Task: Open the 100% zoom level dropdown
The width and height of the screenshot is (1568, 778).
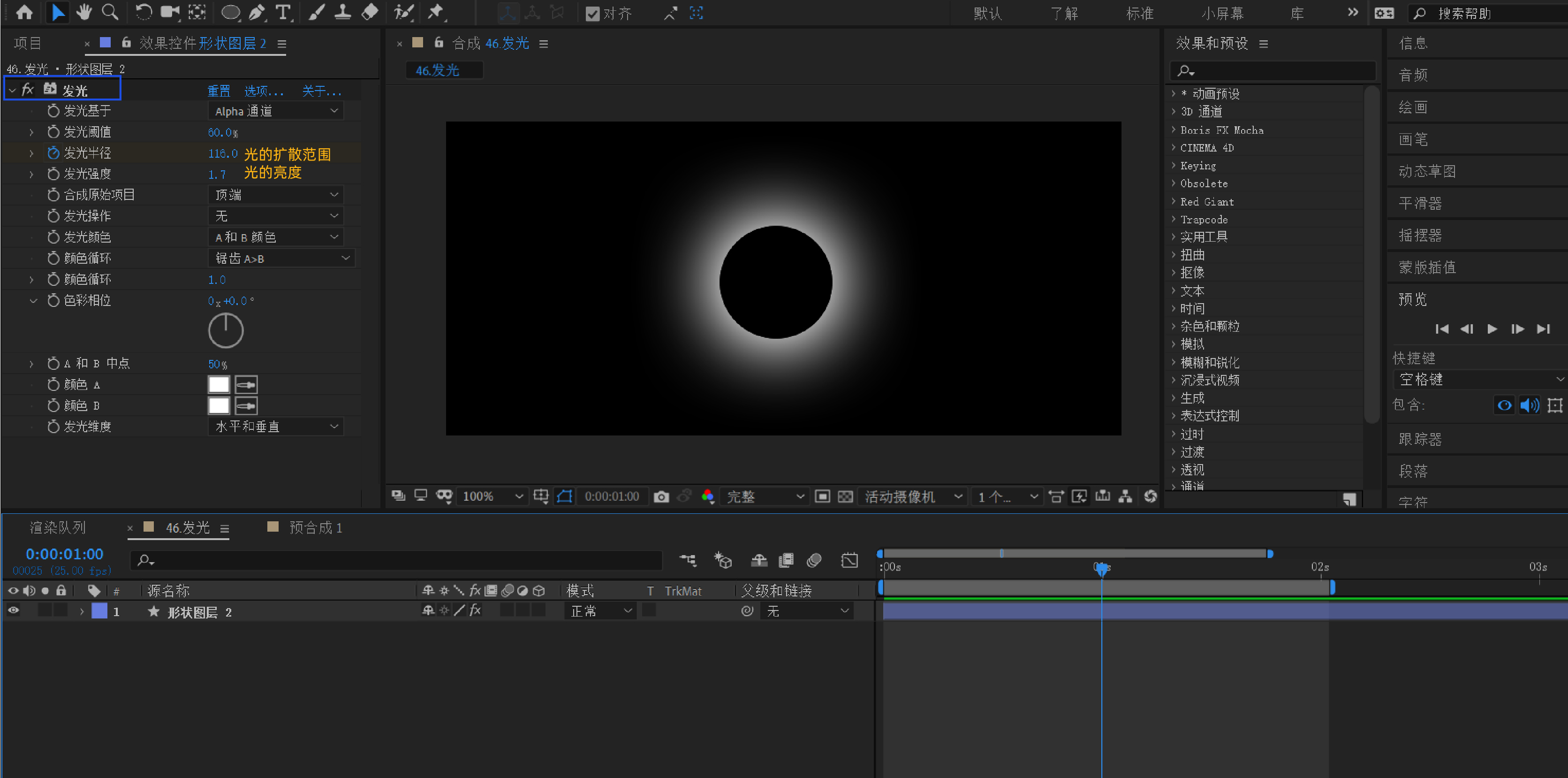Action: tap(492, 497)
